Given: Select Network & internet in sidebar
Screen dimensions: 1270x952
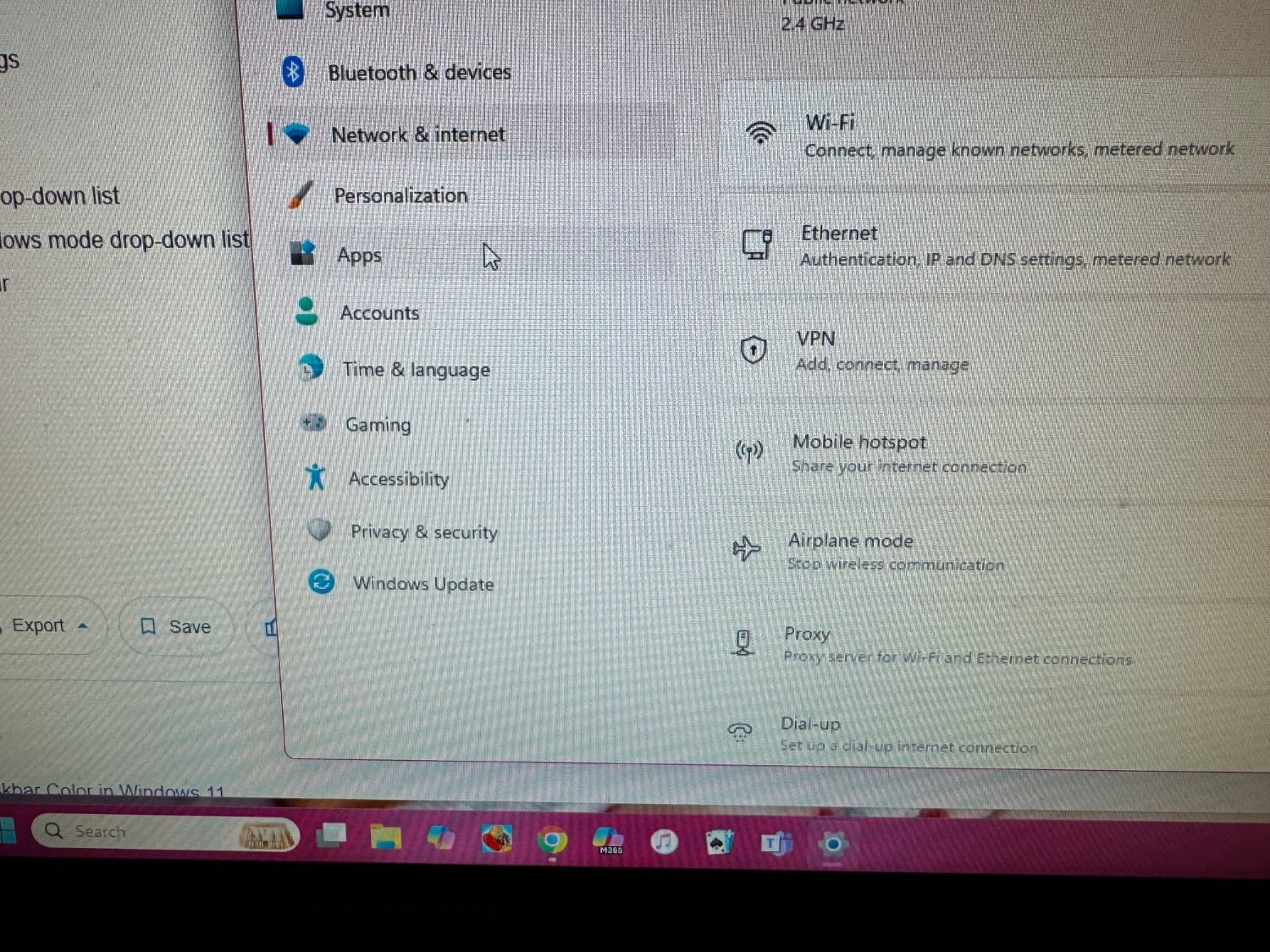Looking at the screenshot, I should [472, 135].
